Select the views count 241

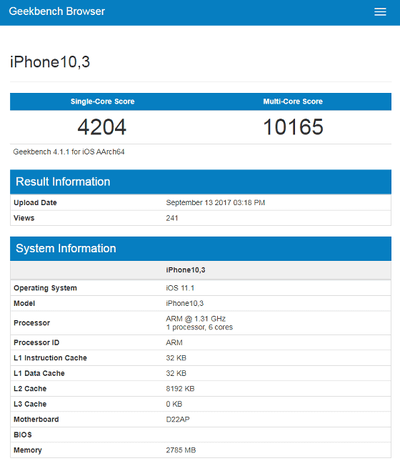tap(172, 218)
